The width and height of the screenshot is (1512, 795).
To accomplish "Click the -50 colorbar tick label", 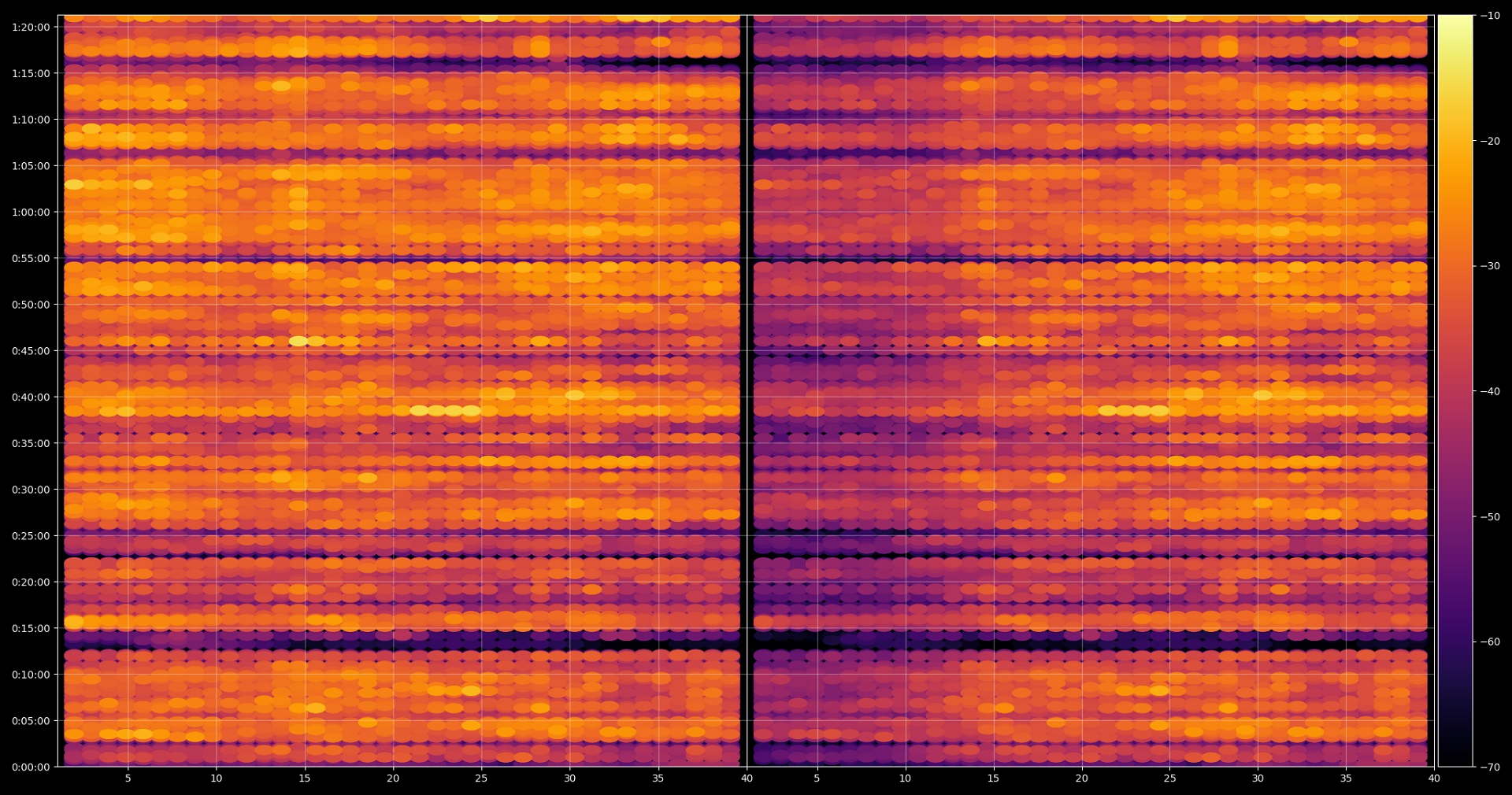I will click(1490, 517).
